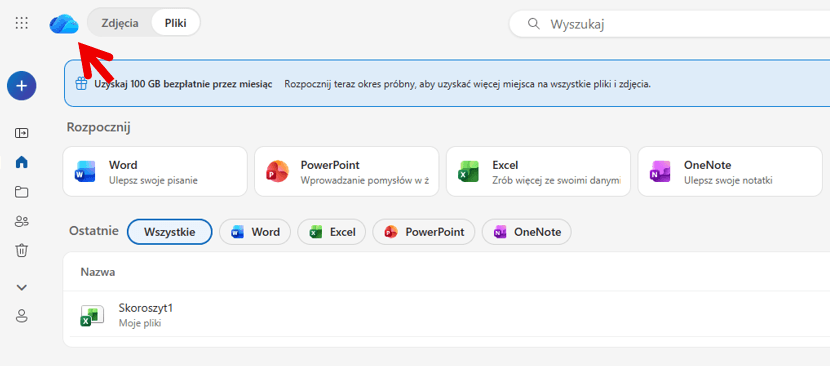Click Uzyskaj 100 GB bezpłatnie przez miesiąc
Viewport: 830px width, 366px height.
tap(183, 84)
